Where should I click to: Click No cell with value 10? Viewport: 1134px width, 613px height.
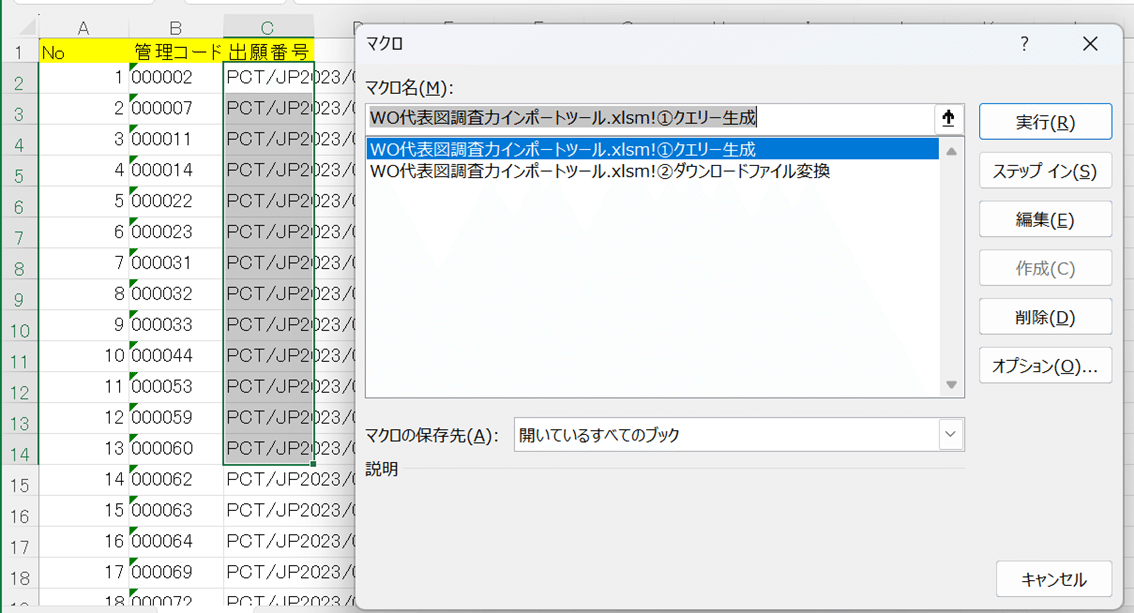click(x=84, y=356)
